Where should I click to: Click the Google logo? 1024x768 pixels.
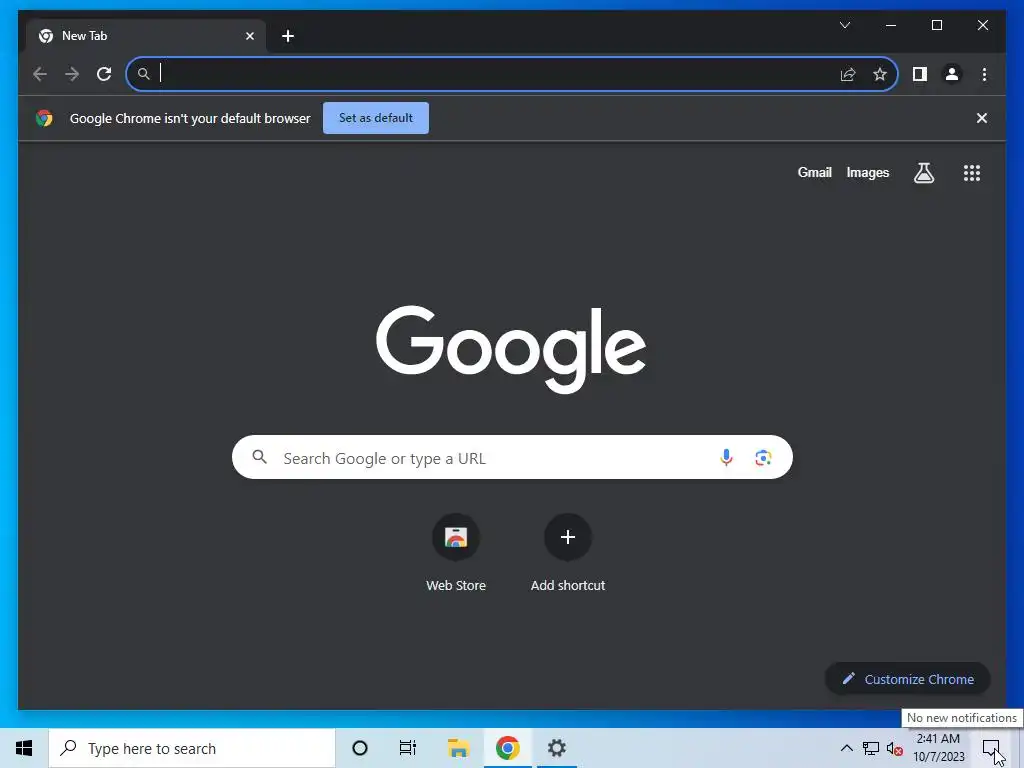(x=511, y=349)
